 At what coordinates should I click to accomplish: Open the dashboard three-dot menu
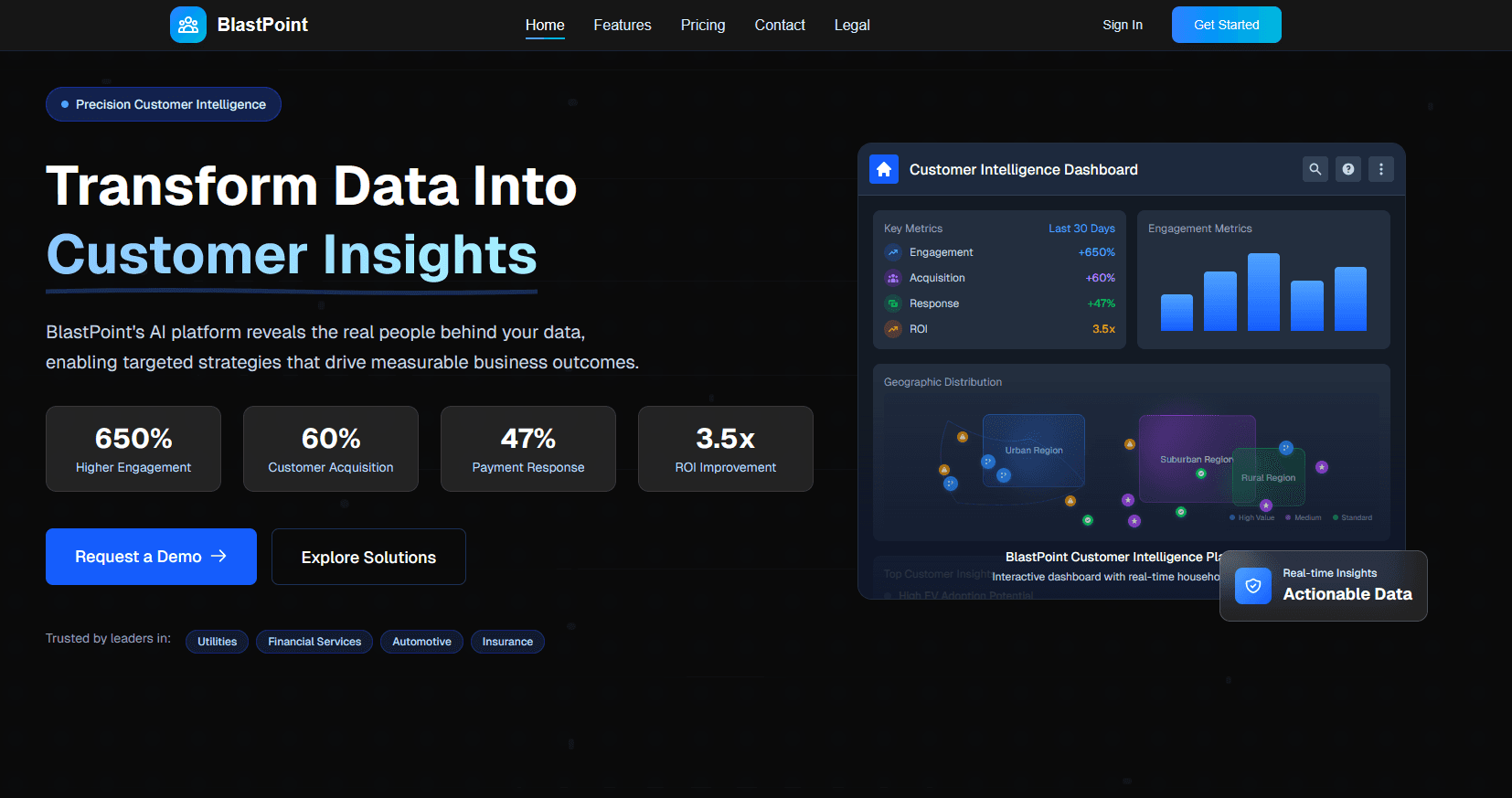[x=1380, y=169]
